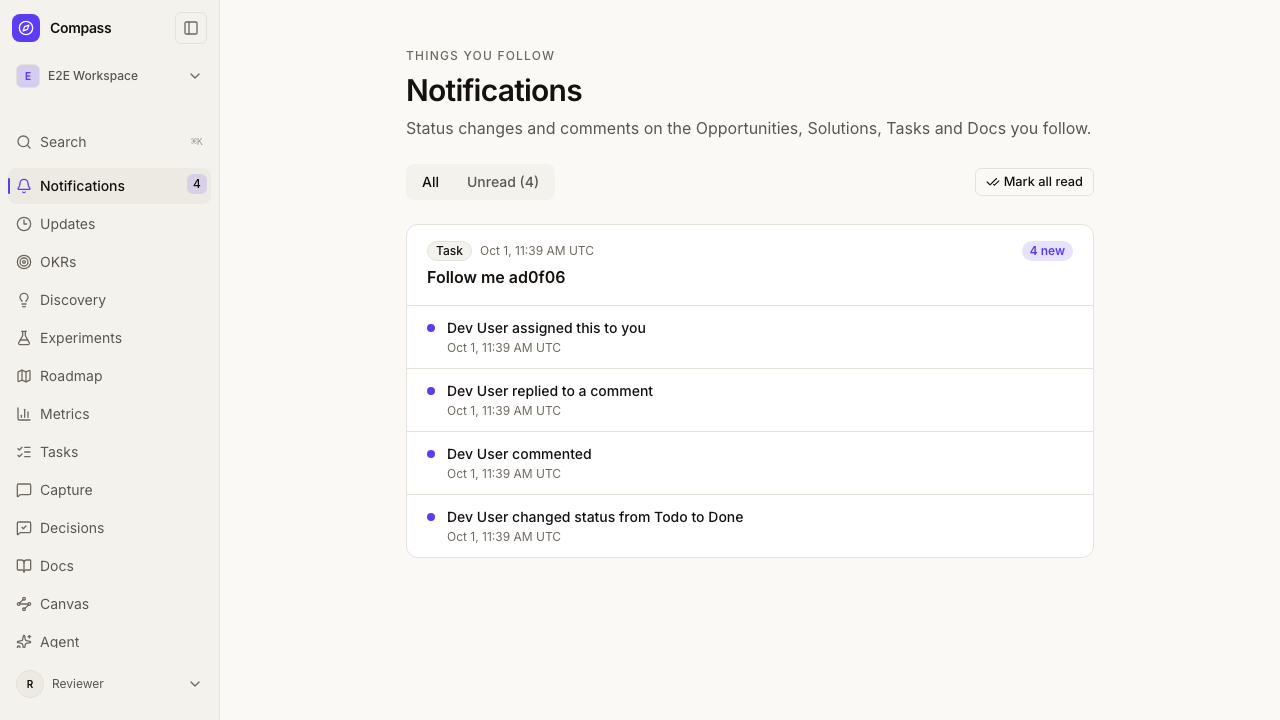Open Updates from the sidebar

[x=110, y=224]
